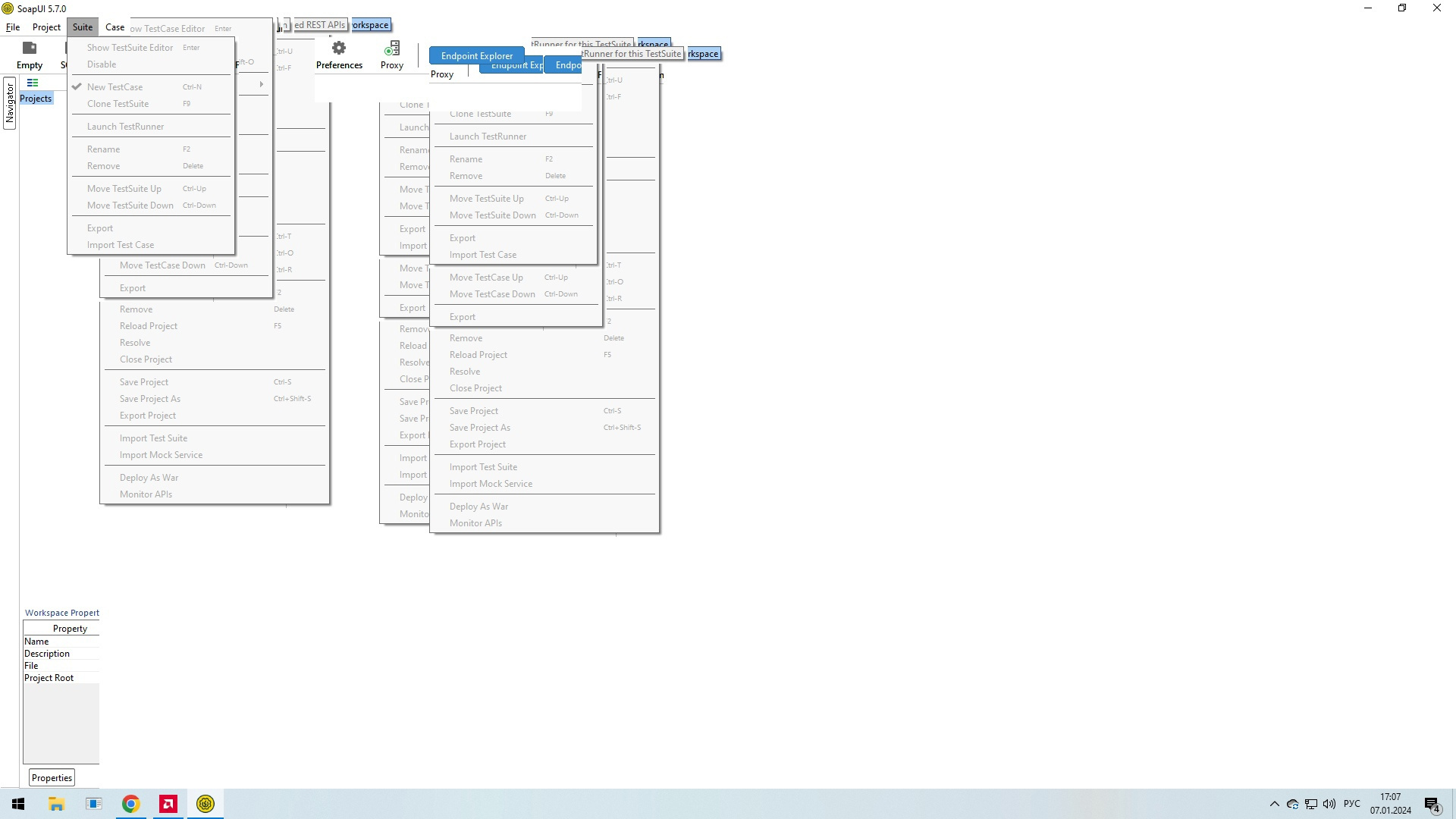This screenshot has width=1456, height=819.
Task: Select the Projects tree node
Action: coord(36,99)
